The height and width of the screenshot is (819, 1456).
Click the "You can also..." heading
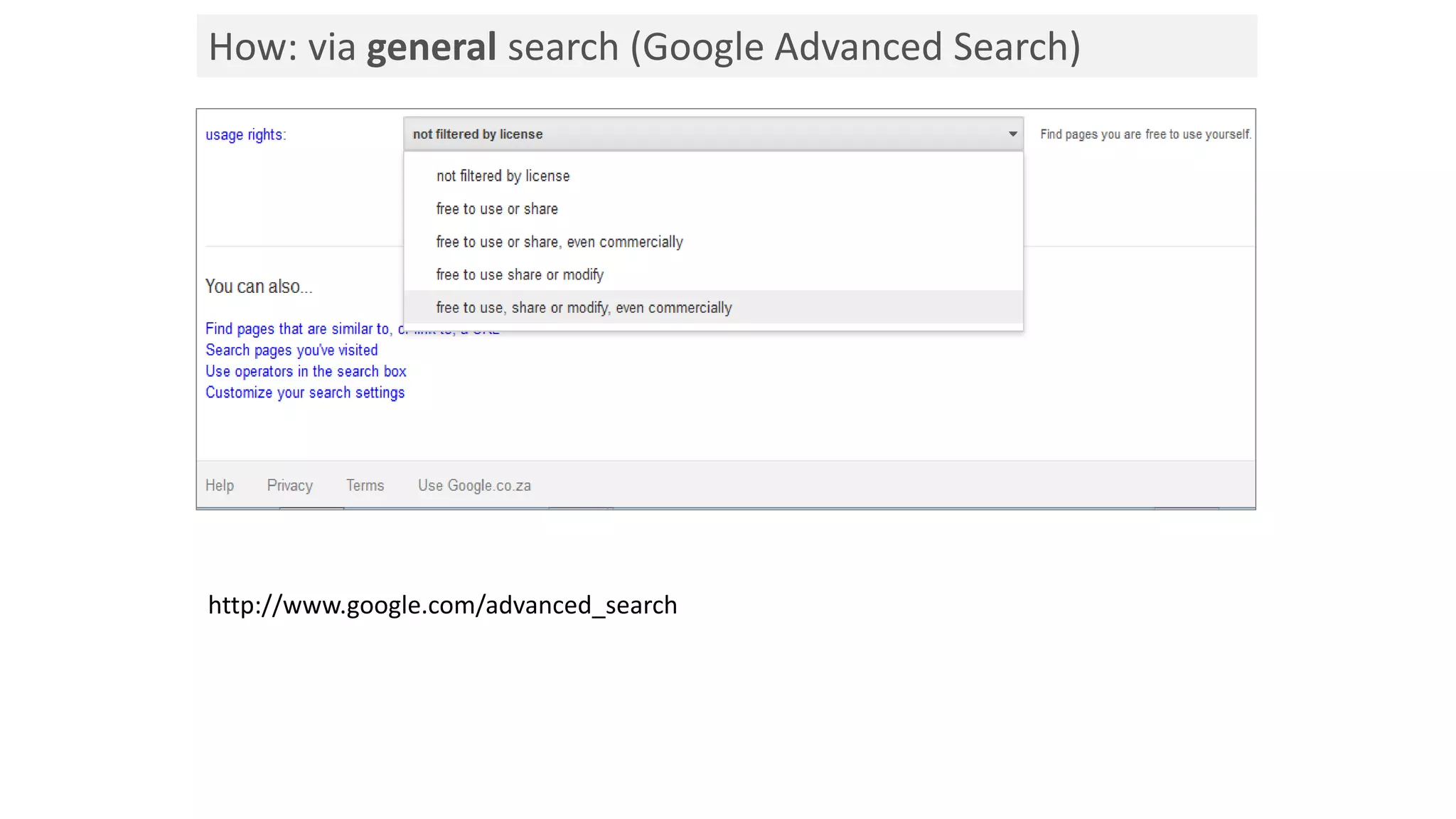pos(259,287)
